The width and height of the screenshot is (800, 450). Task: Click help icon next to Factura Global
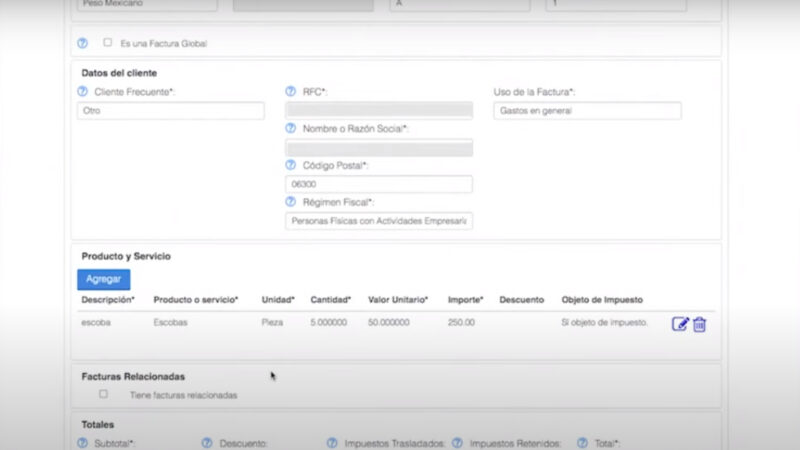[83, 43]
